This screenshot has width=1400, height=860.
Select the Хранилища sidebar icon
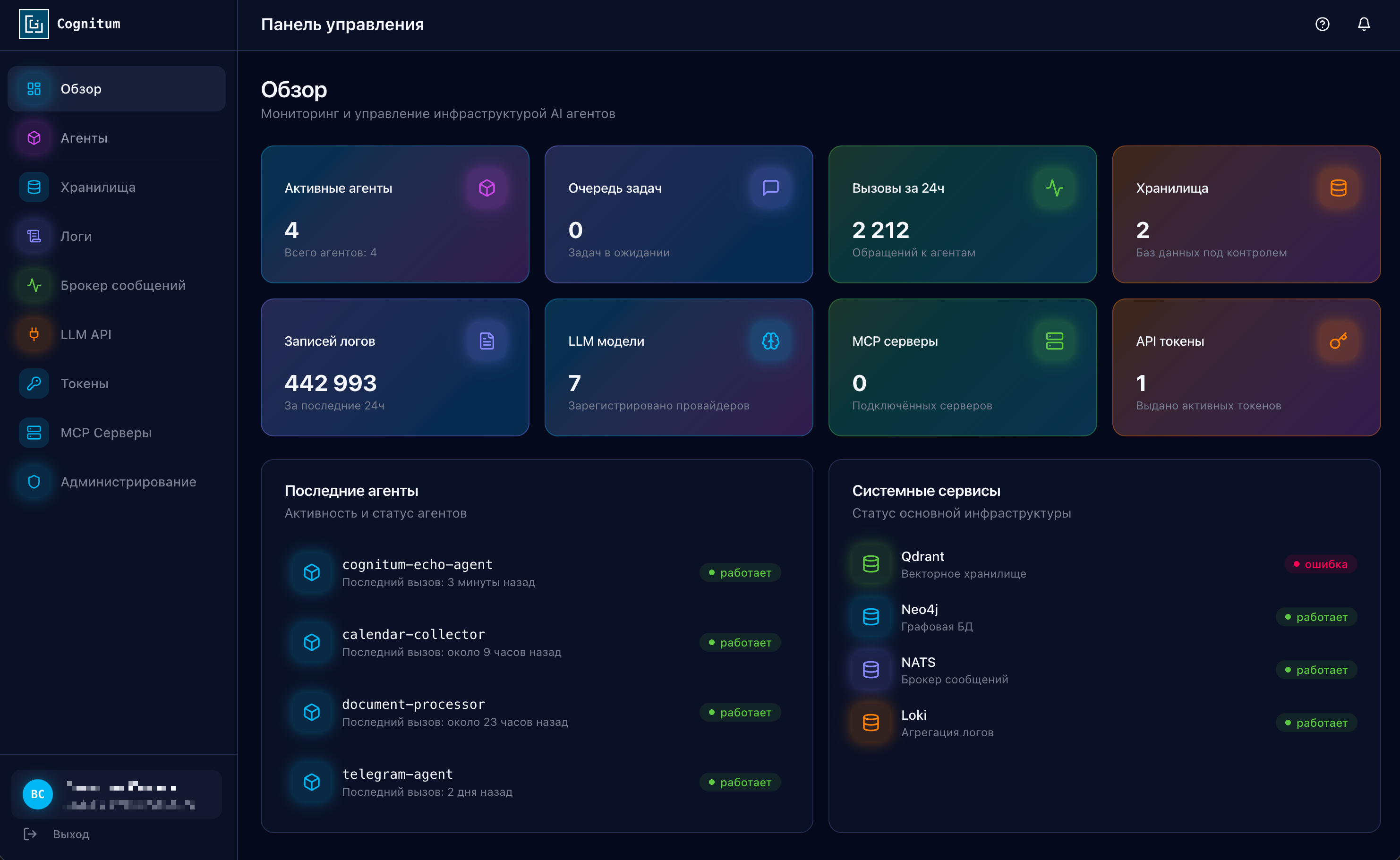pyautogui.click(x=34, y=187)
